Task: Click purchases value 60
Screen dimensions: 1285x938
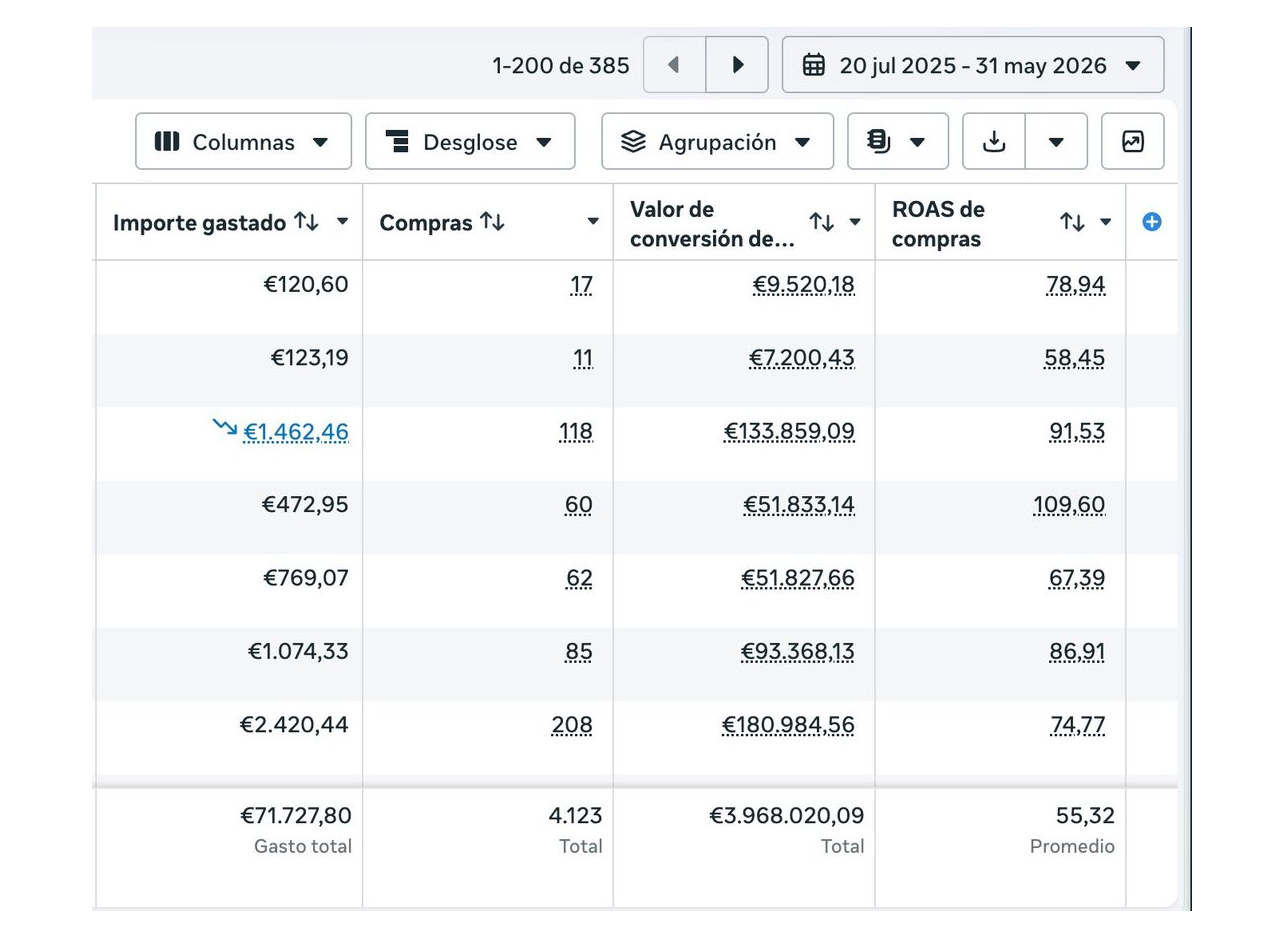Action: click(x=579, y=505)
